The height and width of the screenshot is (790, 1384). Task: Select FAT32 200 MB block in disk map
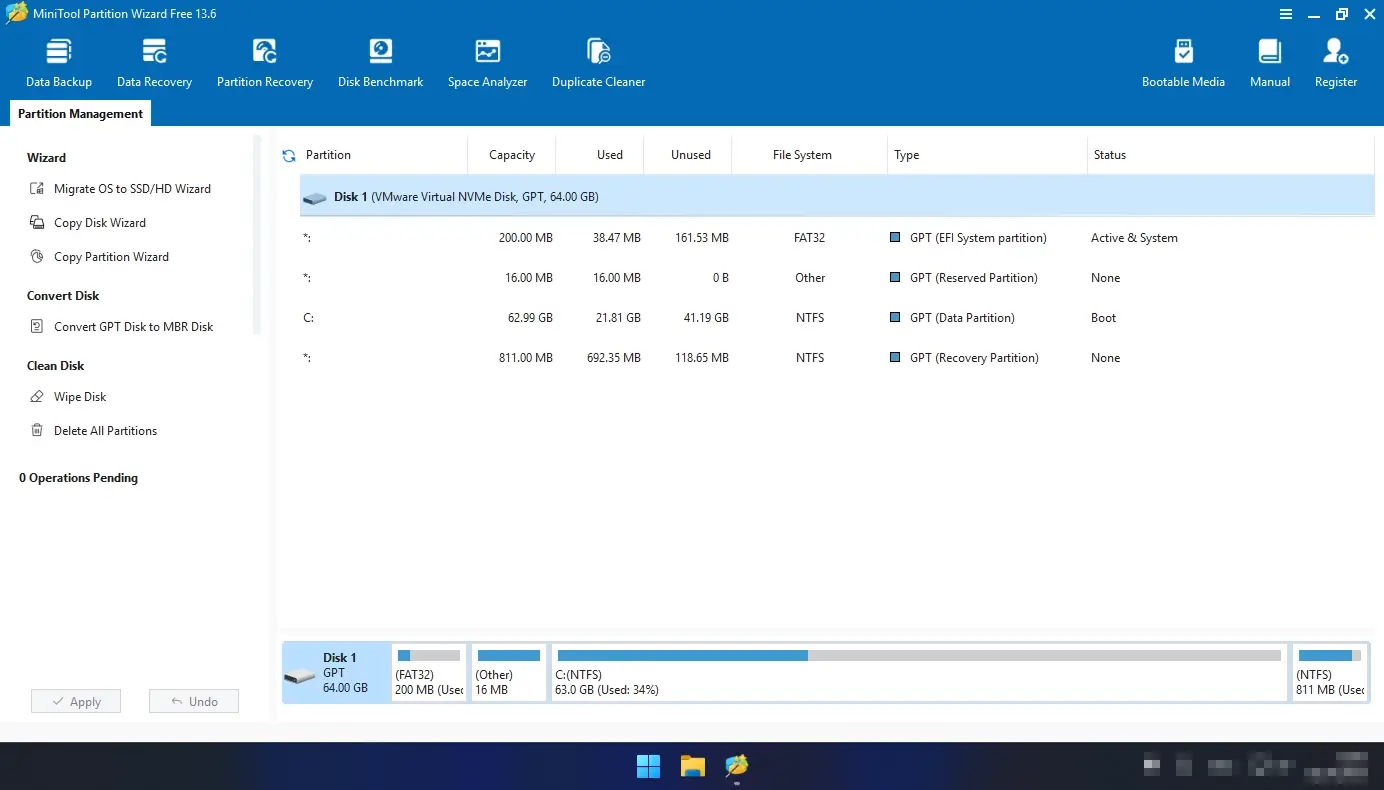pos(429,672)
